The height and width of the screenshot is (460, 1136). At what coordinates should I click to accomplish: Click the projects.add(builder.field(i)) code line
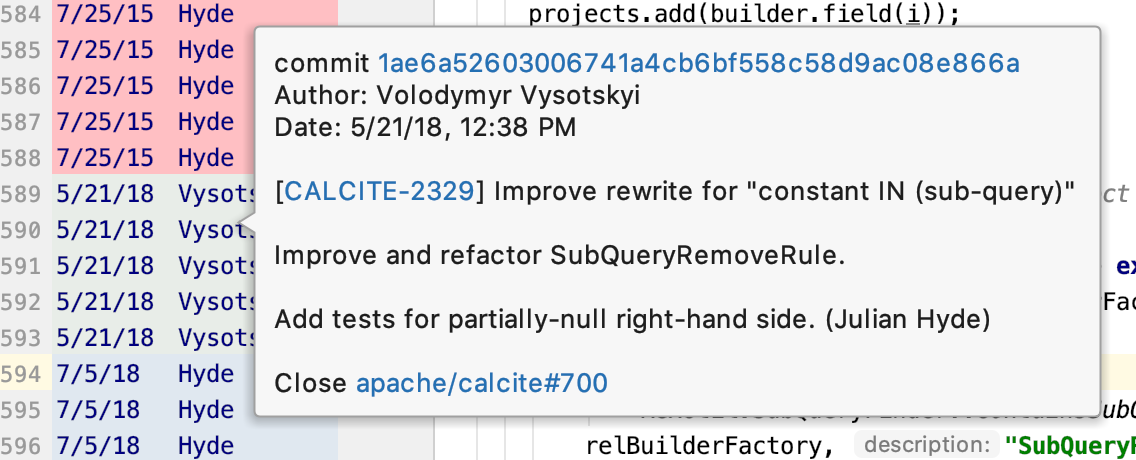[x=743, y=14]
